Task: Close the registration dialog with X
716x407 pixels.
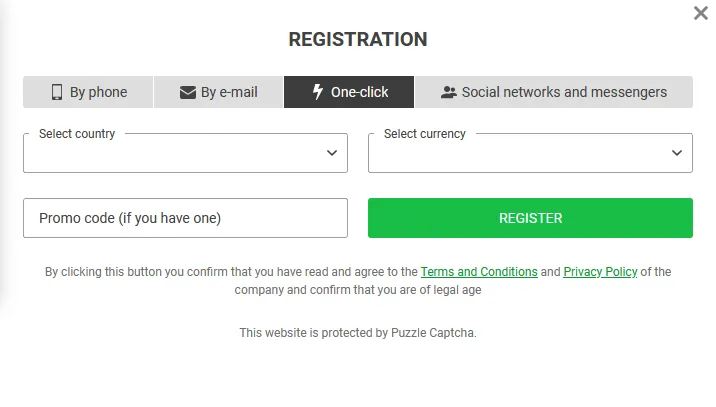Action: tap(701, 13)
